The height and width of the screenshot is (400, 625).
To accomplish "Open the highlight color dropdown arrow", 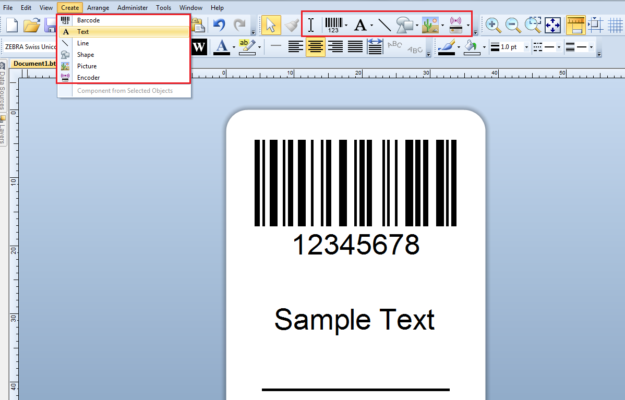I will [259, 47].
